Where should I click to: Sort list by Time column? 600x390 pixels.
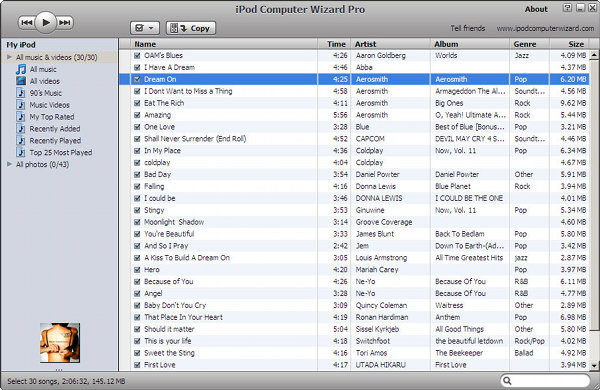point(334,44)
